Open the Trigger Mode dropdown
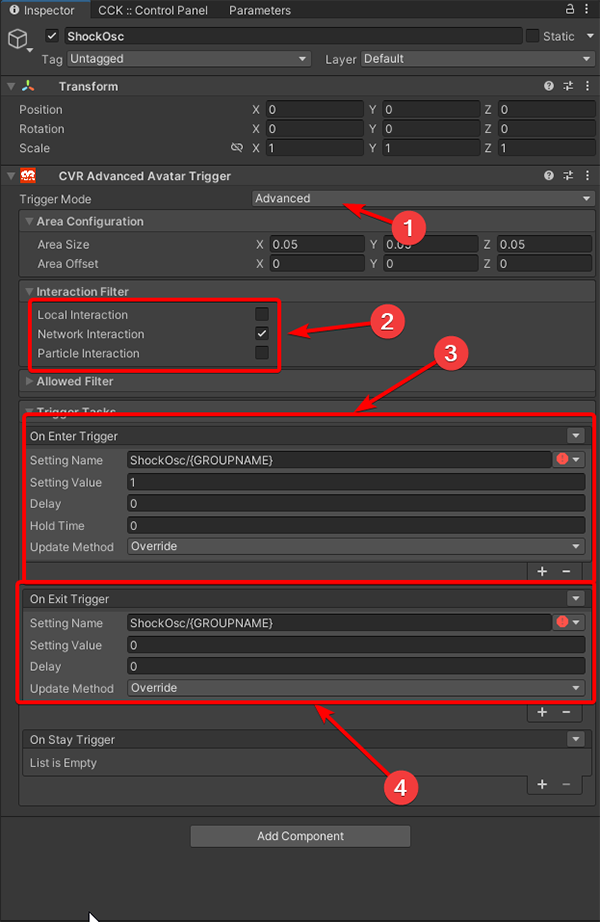 coord(423,199)
